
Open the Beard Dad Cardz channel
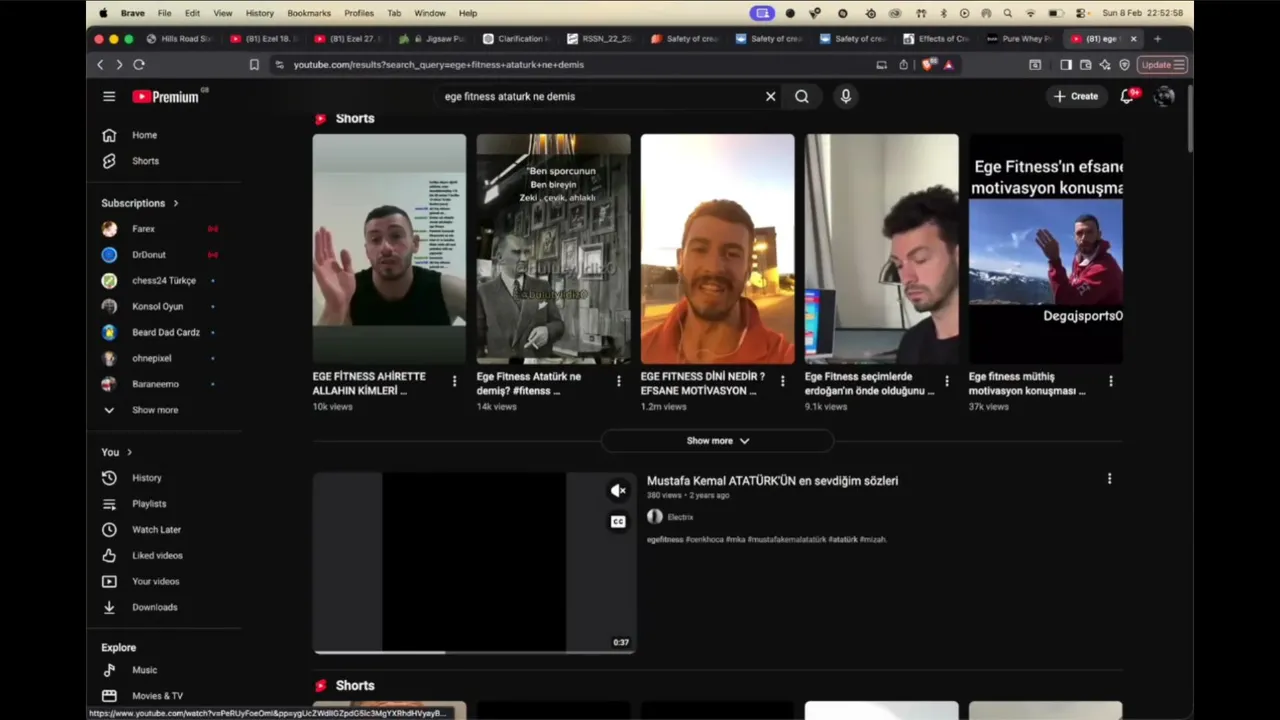point(165,332)
